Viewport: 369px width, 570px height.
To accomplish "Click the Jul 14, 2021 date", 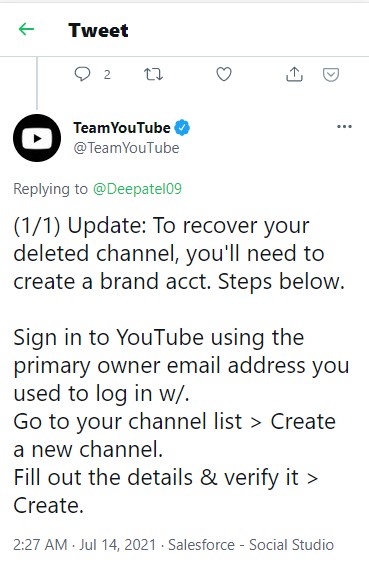I will click(x=117, y=545).
